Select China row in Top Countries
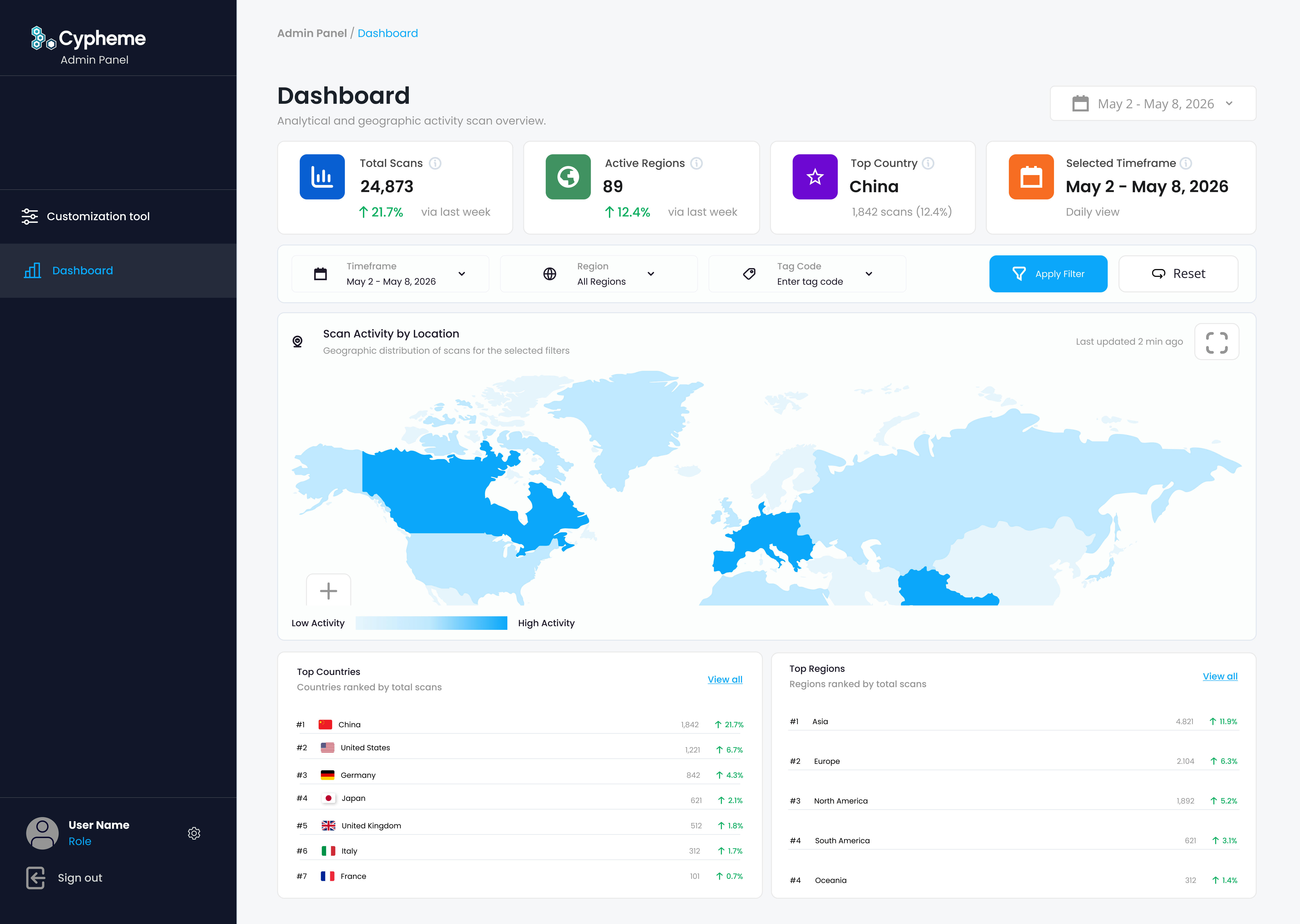The height and width of the screenshot is (924, 1300). tap(520, 724)
